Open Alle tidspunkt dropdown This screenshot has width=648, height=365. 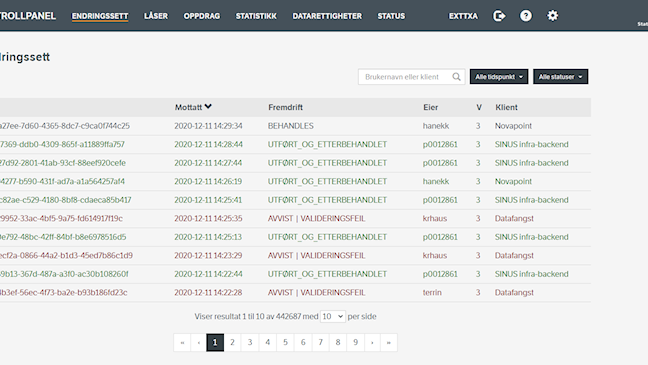499,77
